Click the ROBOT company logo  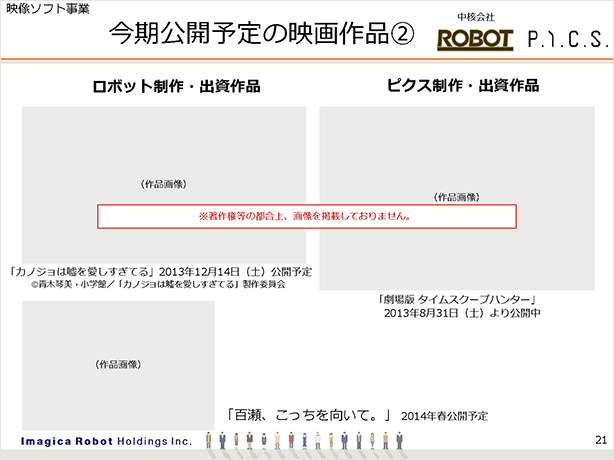[x=475, y=40]
